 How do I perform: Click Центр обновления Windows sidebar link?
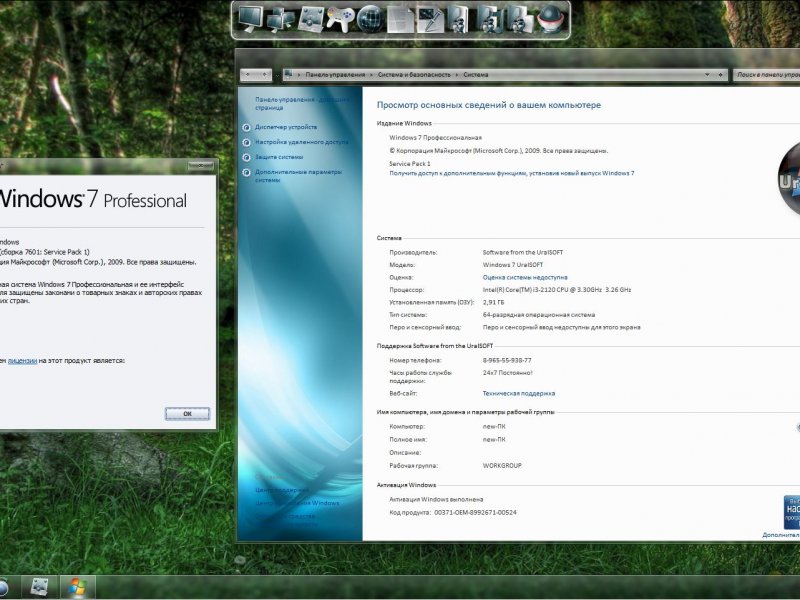297,503
